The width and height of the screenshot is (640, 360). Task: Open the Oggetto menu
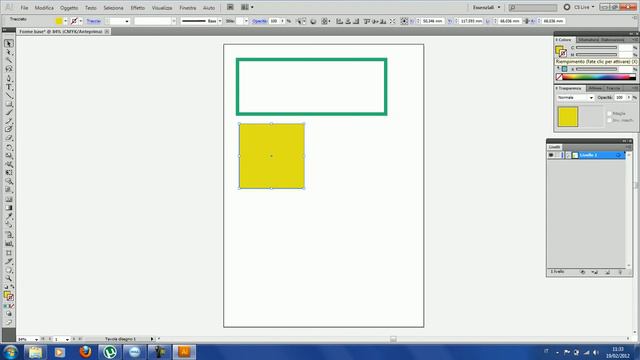(69, 8)
